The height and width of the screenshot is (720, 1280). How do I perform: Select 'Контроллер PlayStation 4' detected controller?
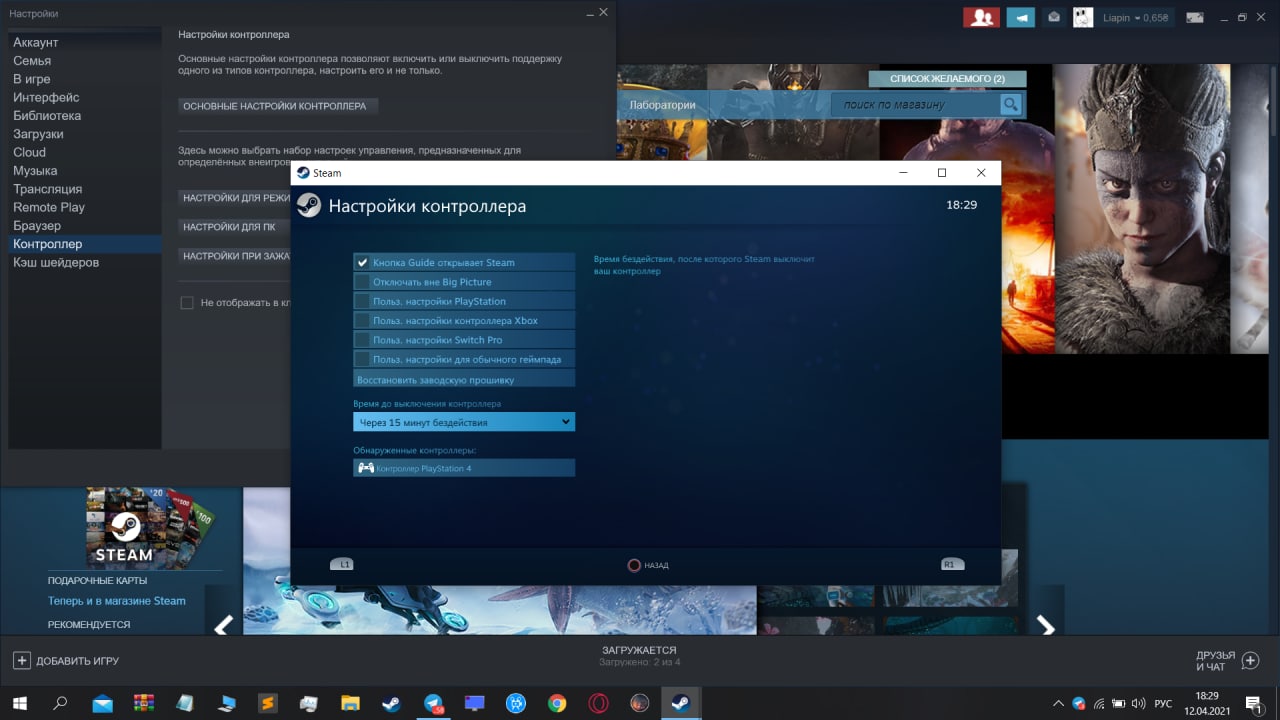[x=464, y=468]
